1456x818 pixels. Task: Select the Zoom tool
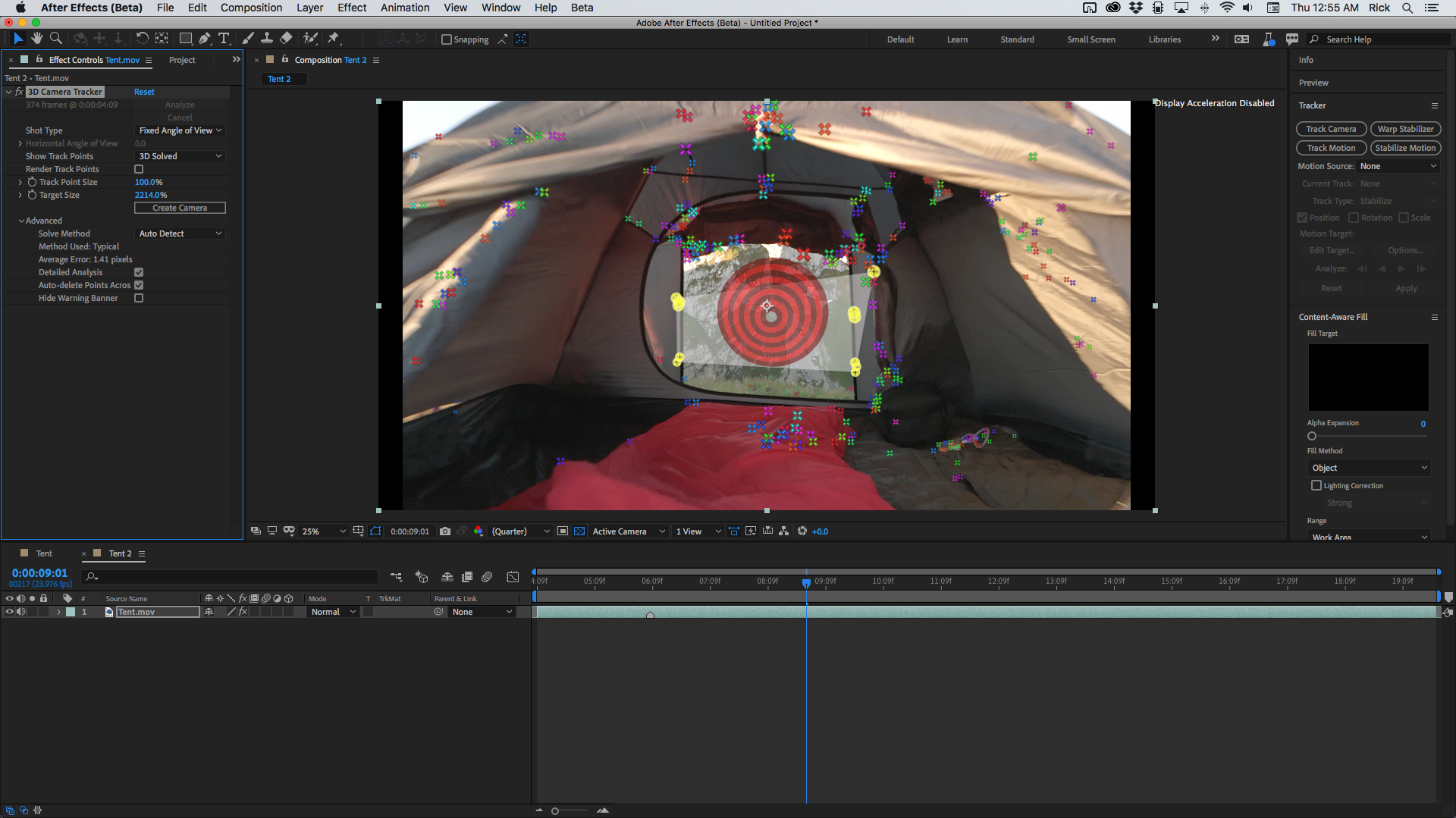[x=55, y=38]
